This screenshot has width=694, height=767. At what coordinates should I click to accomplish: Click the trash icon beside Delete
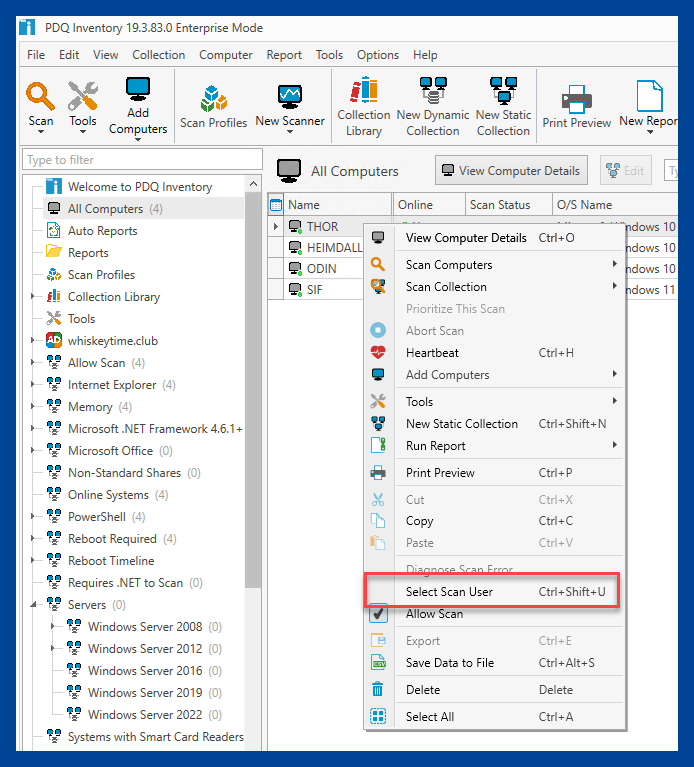378,689
